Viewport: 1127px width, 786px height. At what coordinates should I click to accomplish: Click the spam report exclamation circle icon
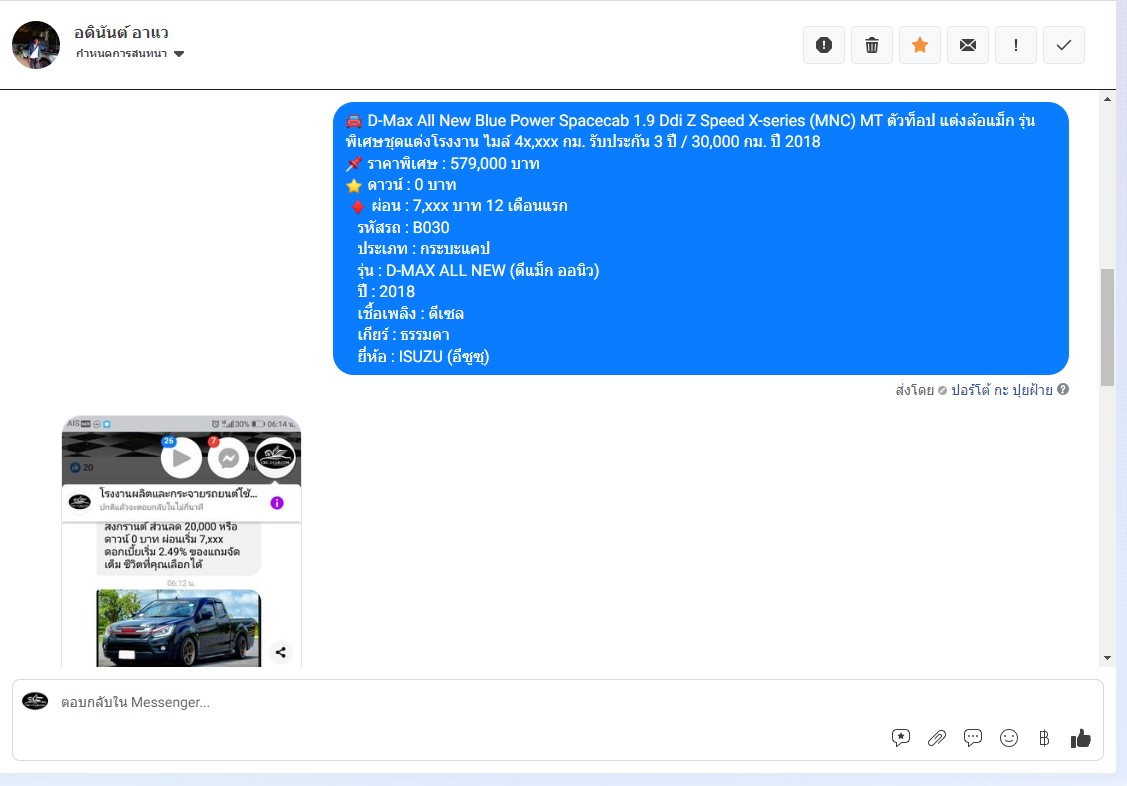[x=824, y=45]
